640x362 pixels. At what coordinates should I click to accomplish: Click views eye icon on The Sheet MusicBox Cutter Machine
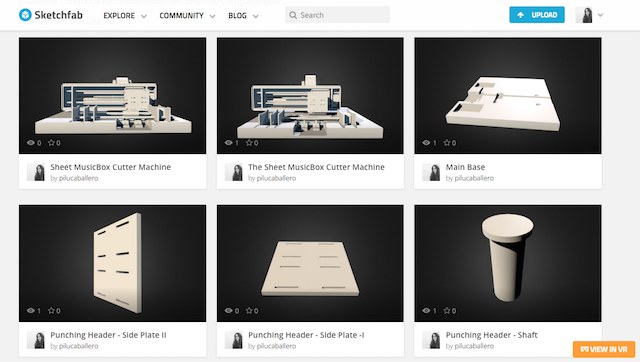click(229, 142)
